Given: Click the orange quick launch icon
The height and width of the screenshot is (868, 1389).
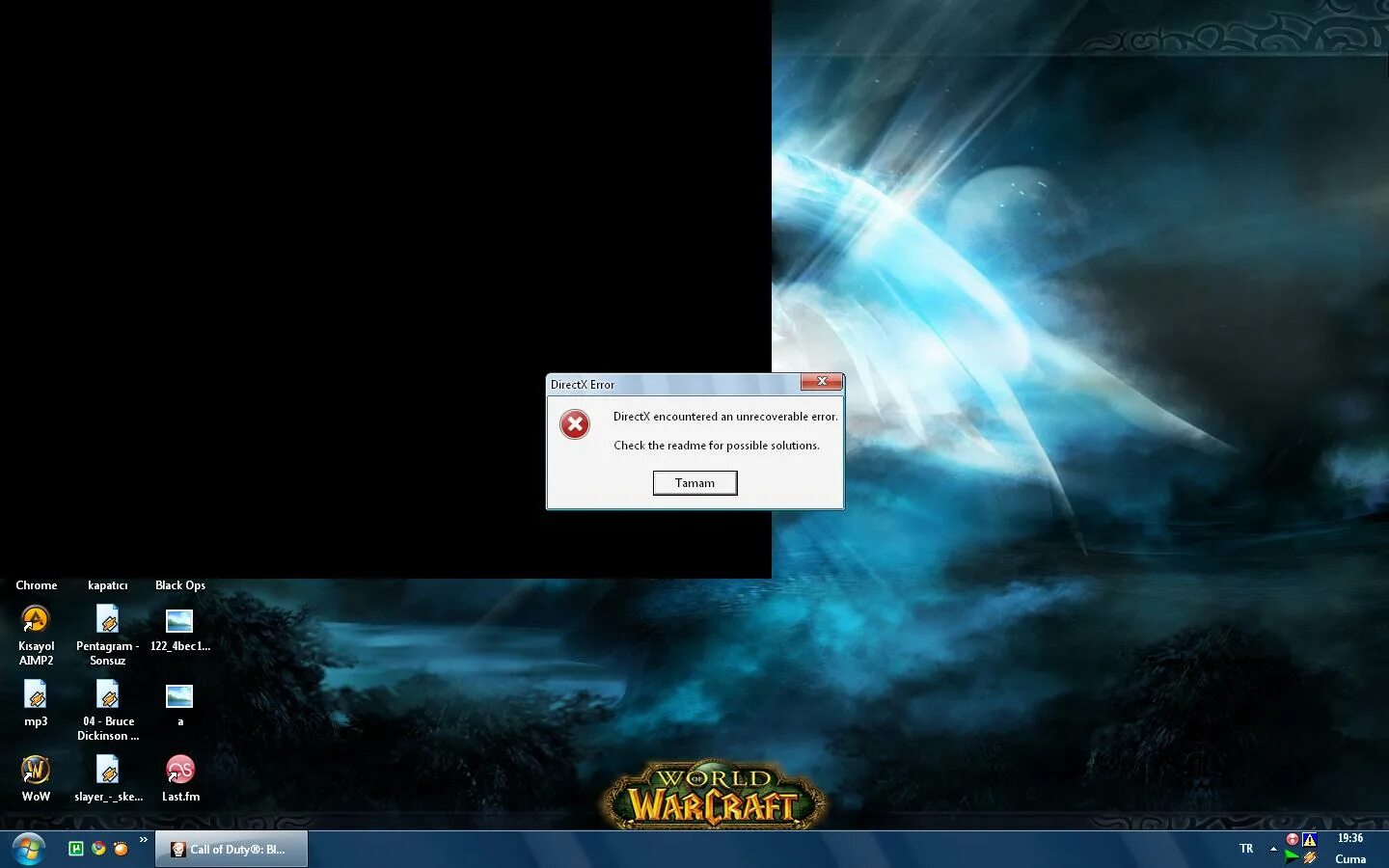Looking at the screenshot, I should coord(121,849).
